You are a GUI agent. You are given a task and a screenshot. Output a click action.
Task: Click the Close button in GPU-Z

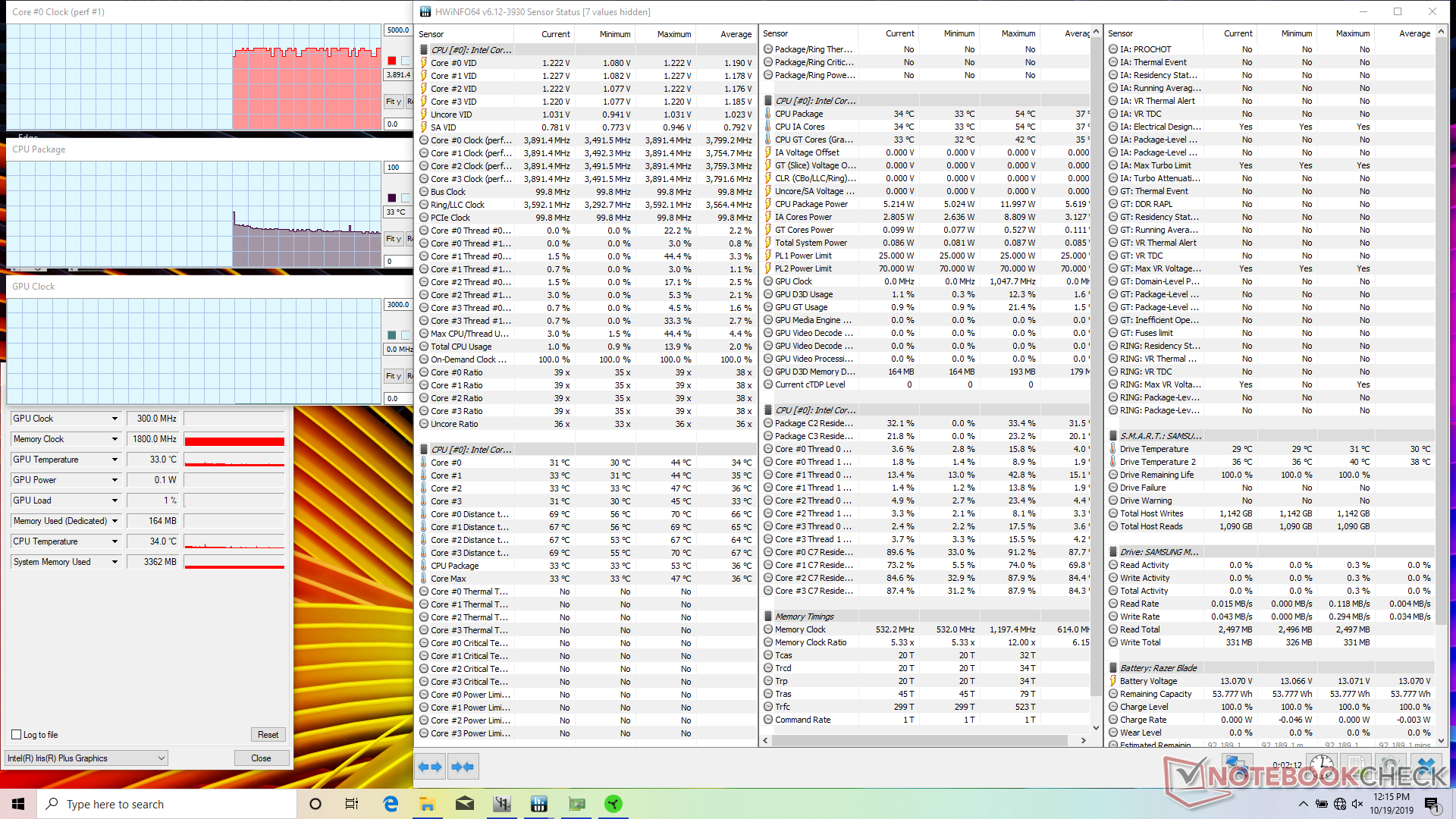coord(261,758)
